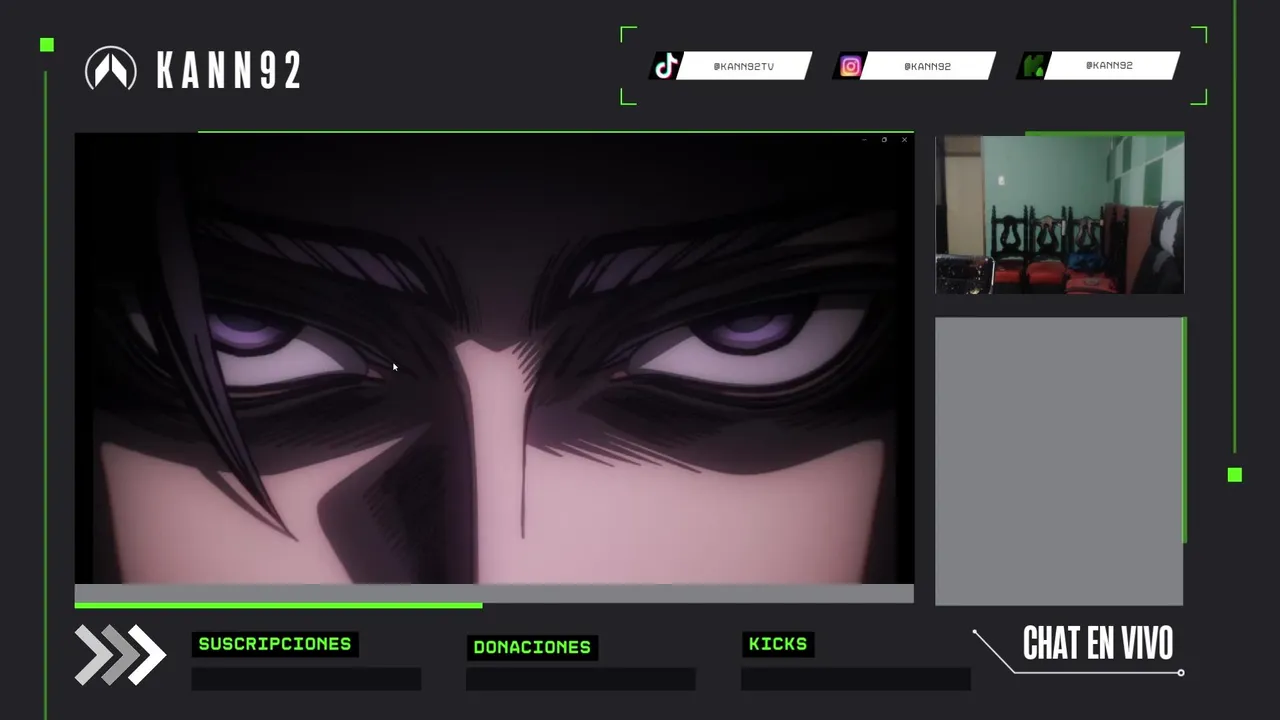
Task: Click the gray live chat panel
Action: (1059, 461)
